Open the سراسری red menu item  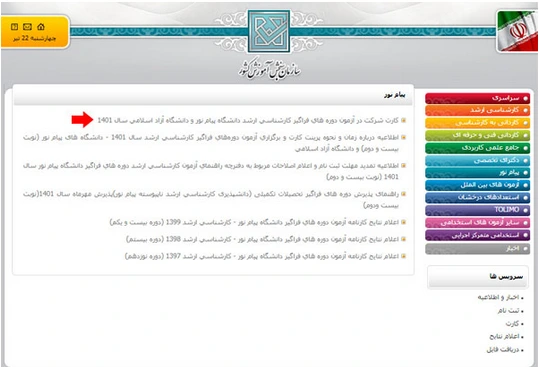pyautogui.click(x=477, y=98)
